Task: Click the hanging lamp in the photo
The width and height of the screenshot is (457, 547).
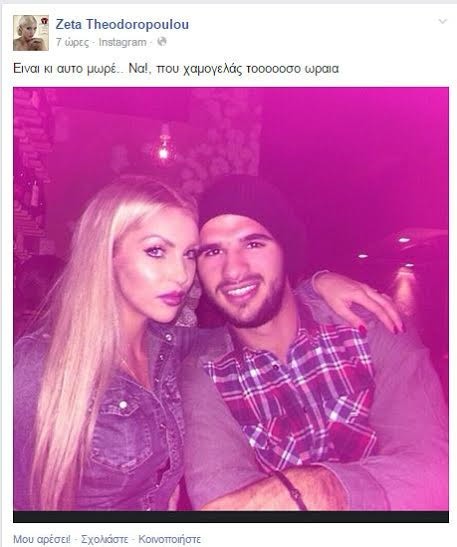Action: pyautogui.click(x=164, y=144)
